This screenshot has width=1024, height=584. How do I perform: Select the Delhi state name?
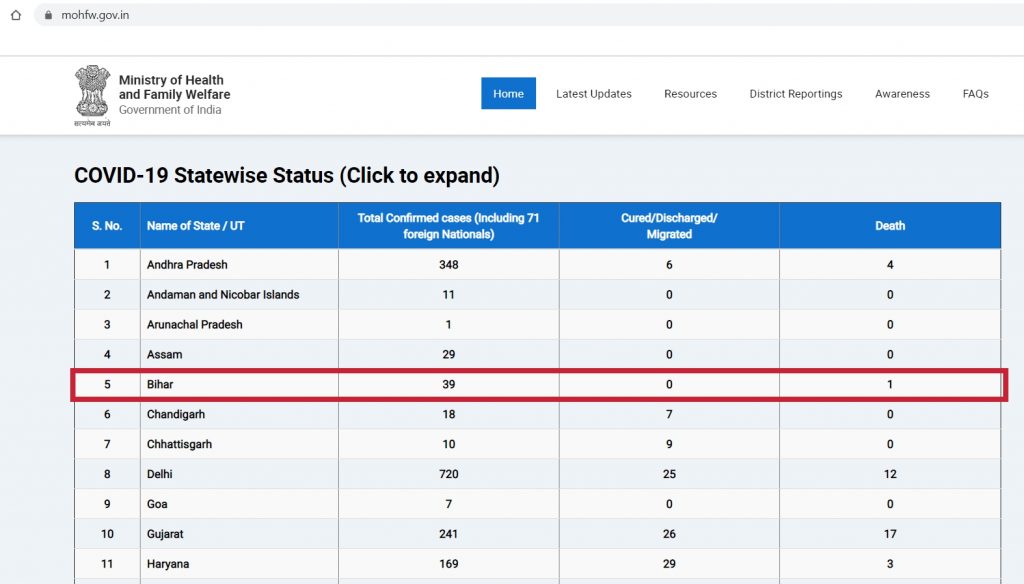point(159,474)
